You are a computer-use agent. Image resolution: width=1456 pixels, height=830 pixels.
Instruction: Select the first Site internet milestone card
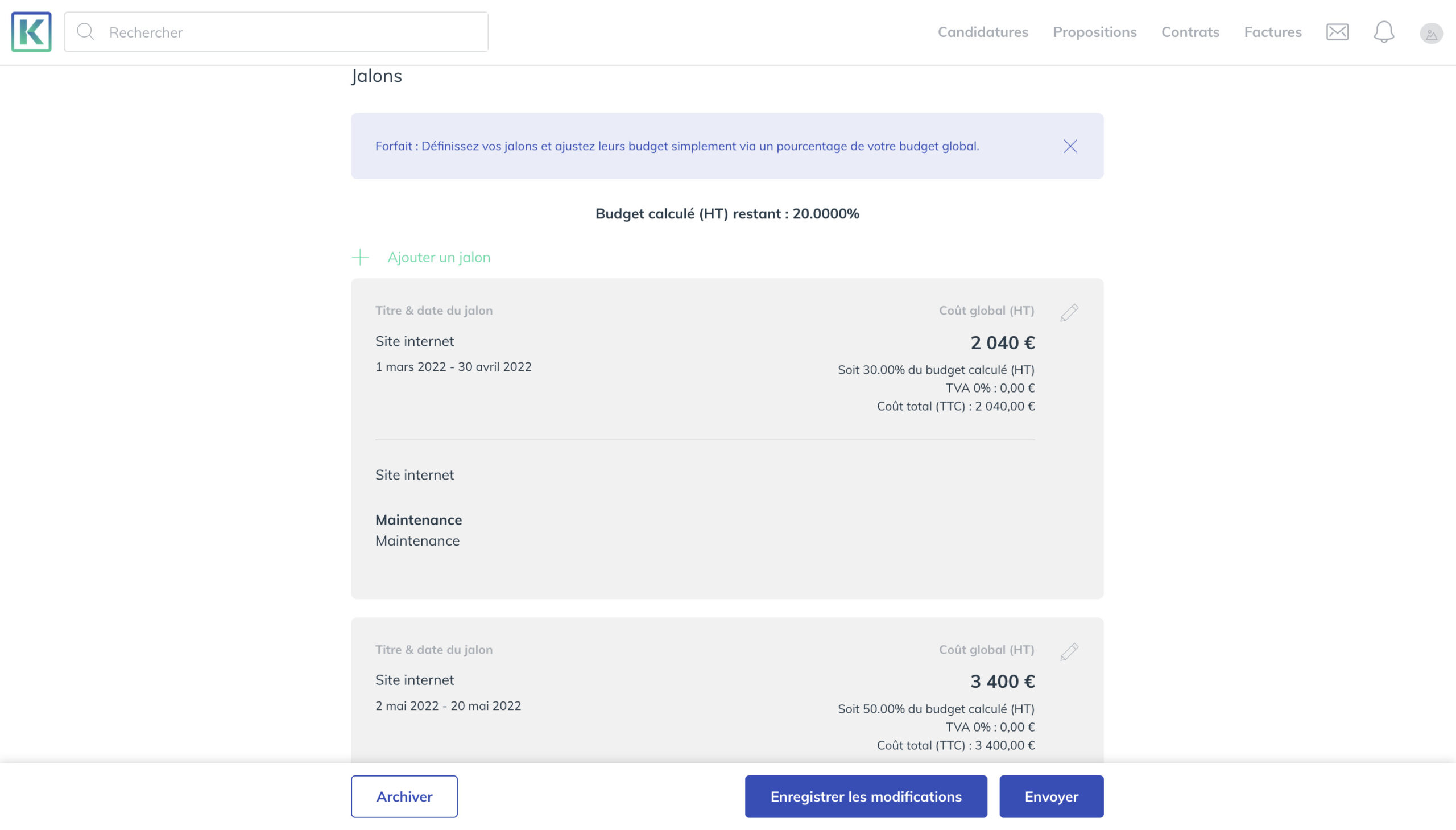tap(727, 439)
